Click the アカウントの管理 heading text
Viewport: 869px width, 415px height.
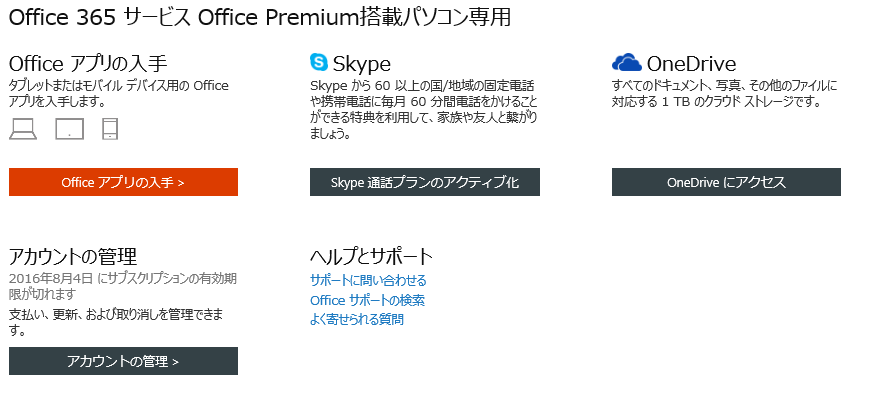(x=73, y=257)
